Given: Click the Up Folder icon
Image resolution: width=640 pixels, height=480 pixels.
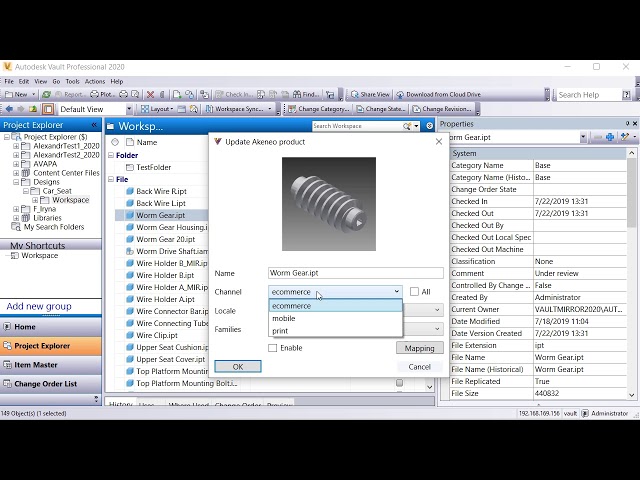Looking at the screenshot, I should coord(33,109).
